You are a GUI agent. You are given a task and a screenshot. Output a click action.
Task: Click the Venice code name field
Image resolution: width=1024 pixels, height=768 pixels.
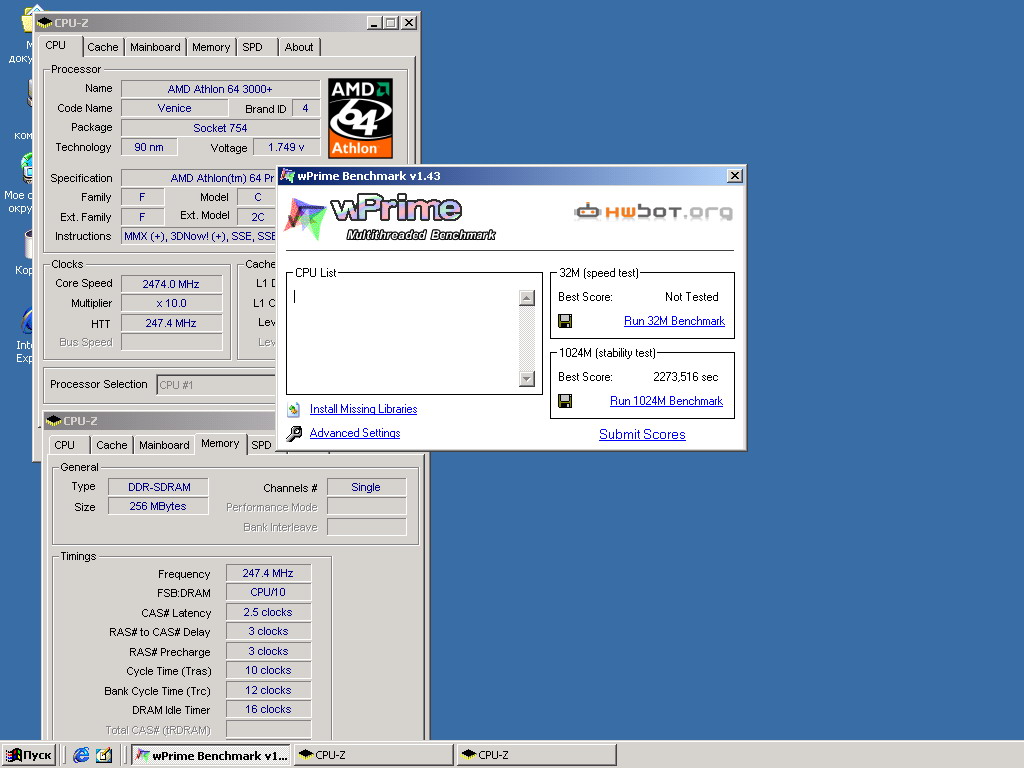click(x=174, y=108)
